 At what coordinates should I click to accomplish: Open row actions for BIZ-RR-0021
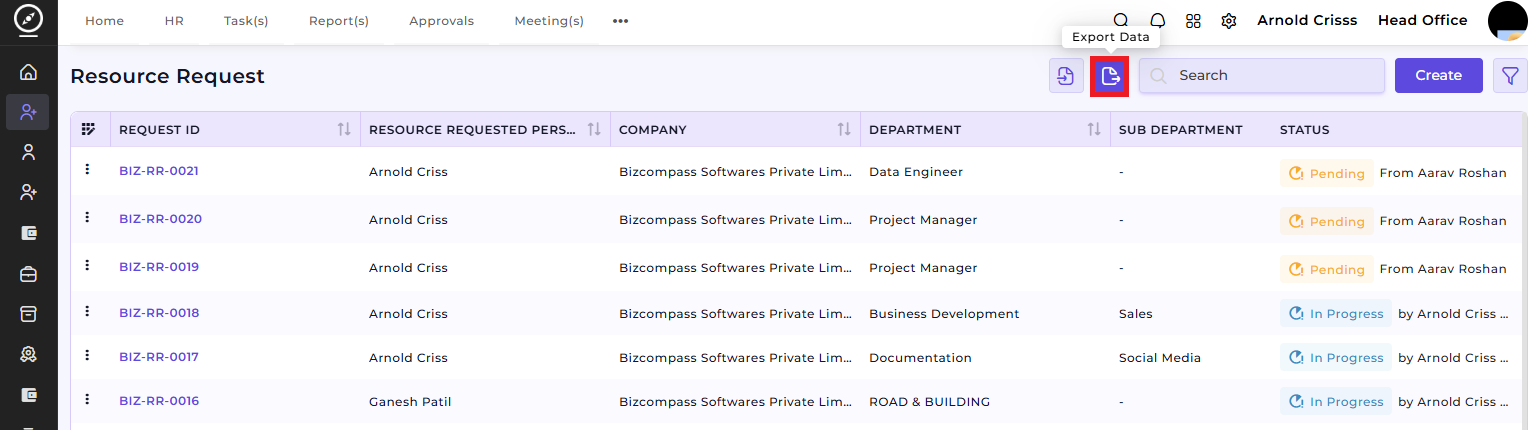coord(88,169)
